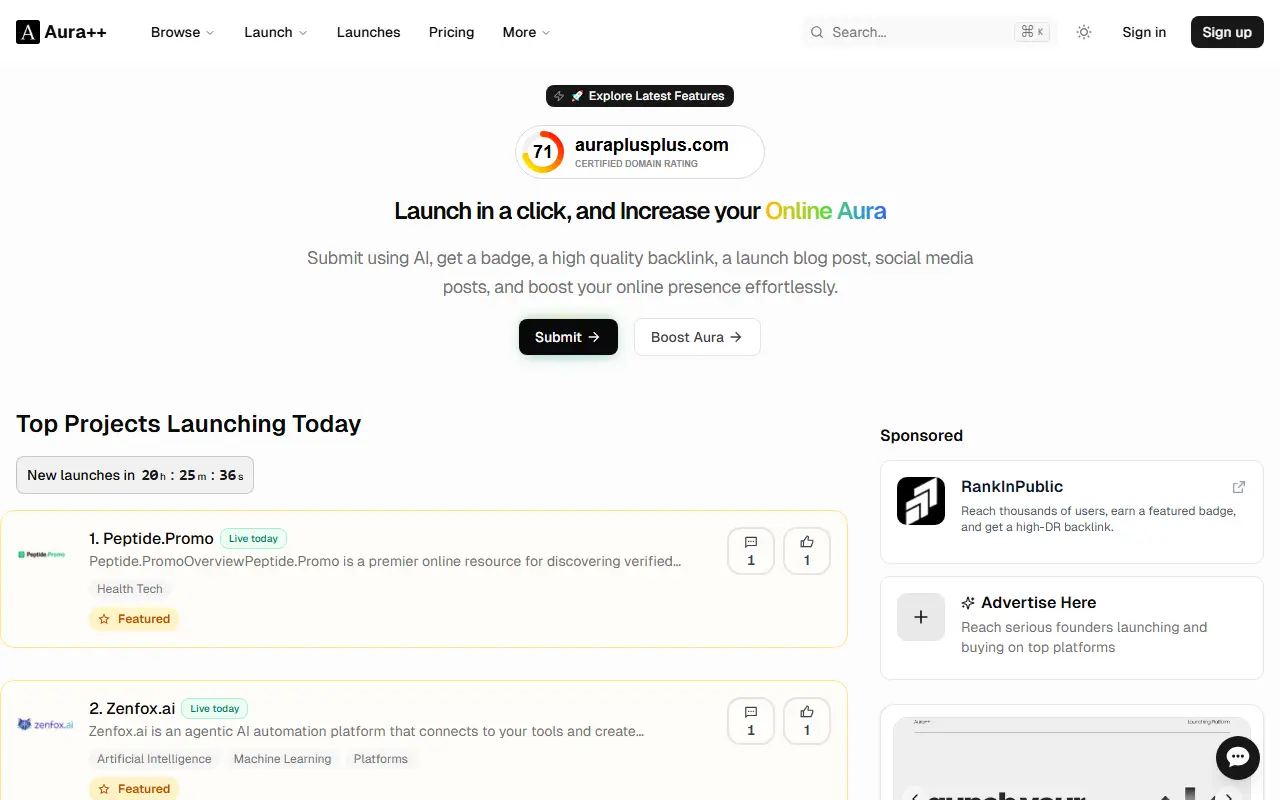Toggle the light/dark theme sun icon
Screen dimensions: 1280x800
[x=1084, y=32]
